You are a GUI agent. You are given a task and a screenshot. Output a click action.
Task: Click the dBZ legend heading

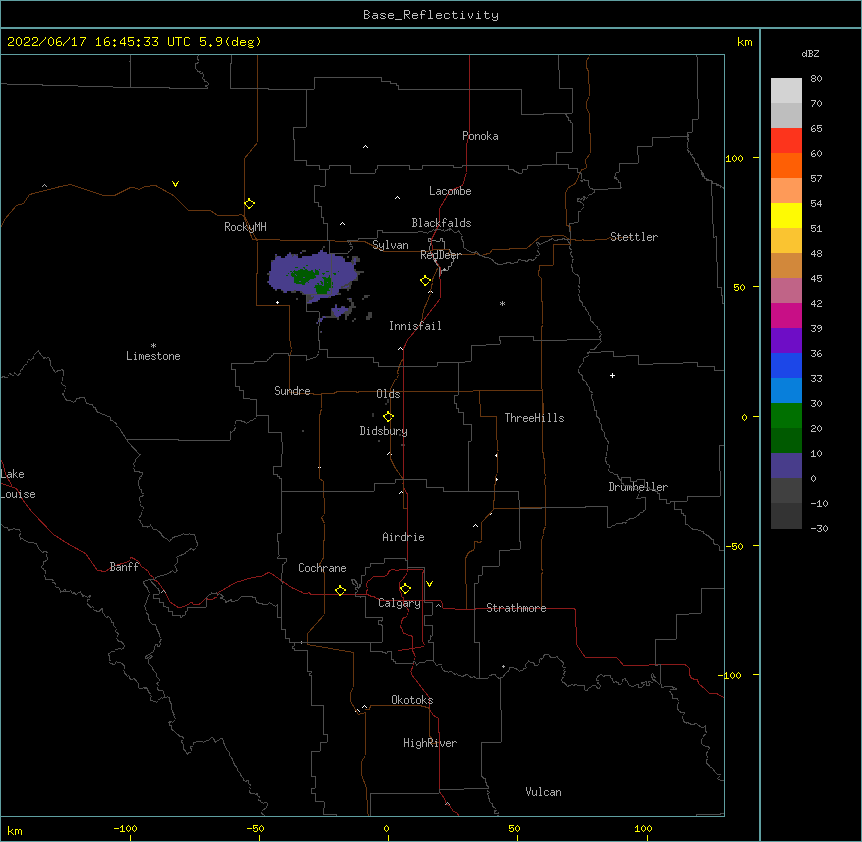point(810,53)
